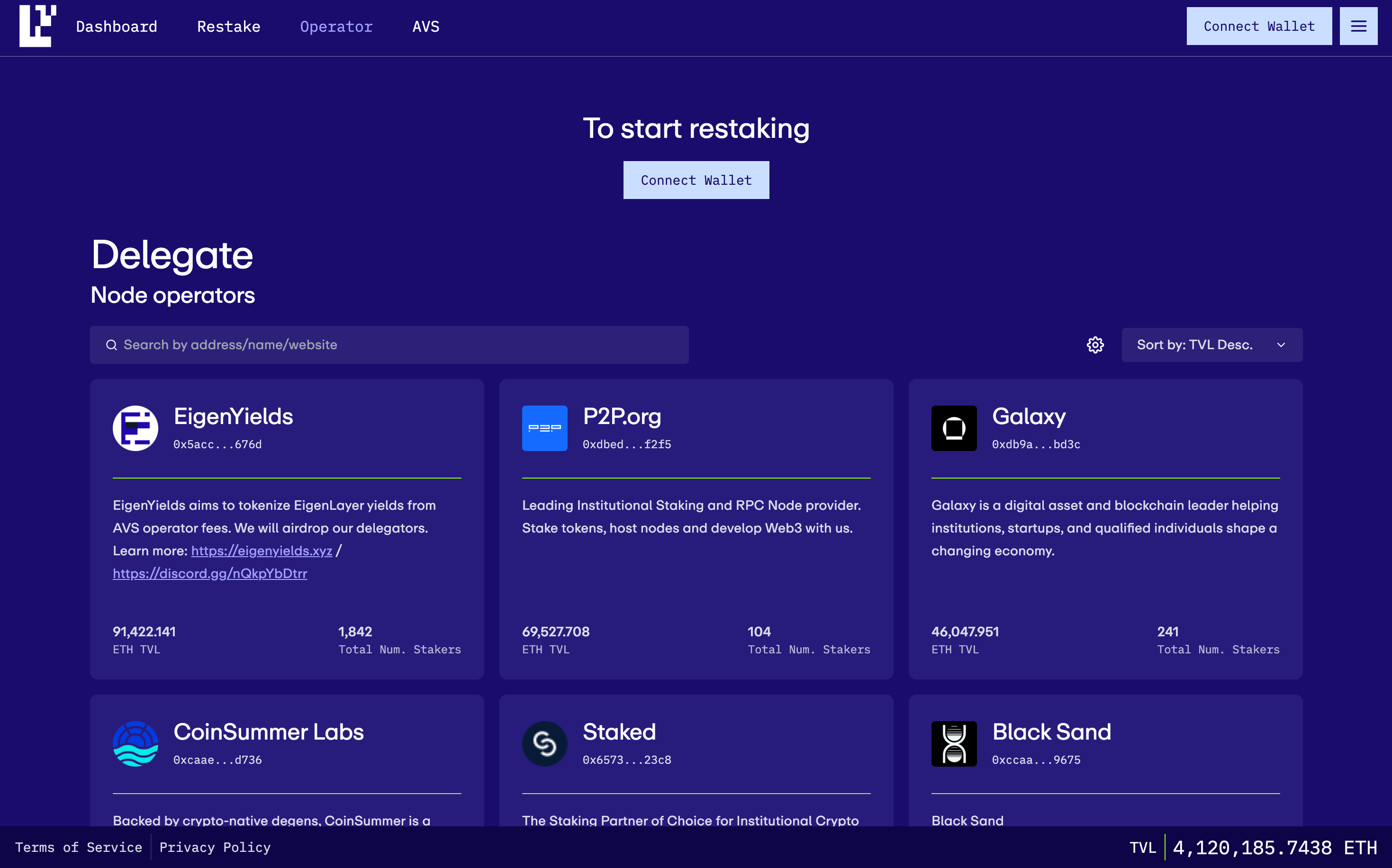The height and width of the screenshot is (868, 1392).
Task: Click the P2P.org blue logo
Action: 544,428
